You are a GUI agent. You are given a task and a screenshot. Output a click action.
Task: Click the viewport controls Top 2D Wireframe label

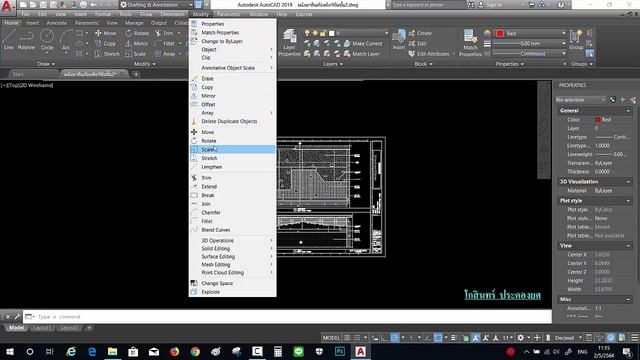27,85
